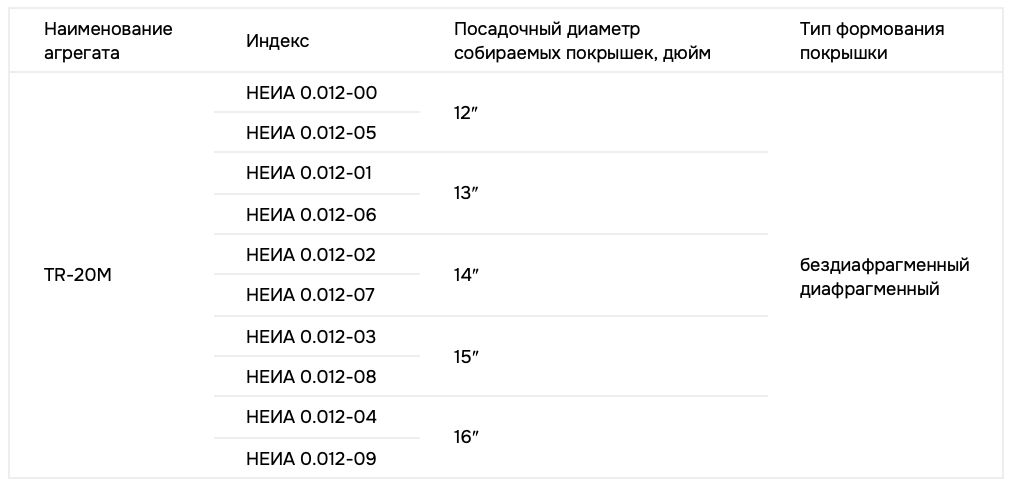Select index НЕИА 0.012-08

[311, 377]
